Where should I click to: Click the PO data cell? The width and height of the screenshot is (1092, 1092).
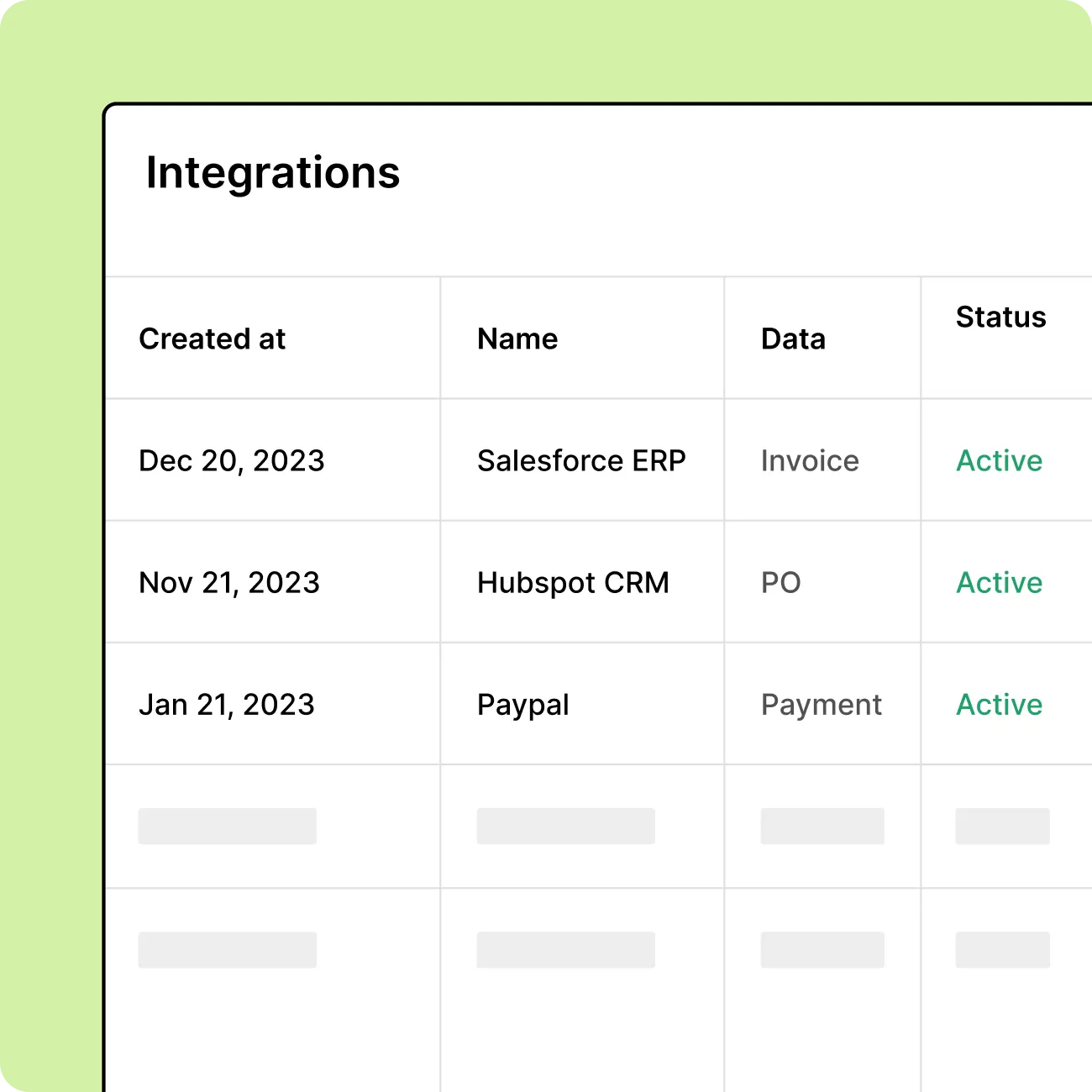[x=781, y=582]
